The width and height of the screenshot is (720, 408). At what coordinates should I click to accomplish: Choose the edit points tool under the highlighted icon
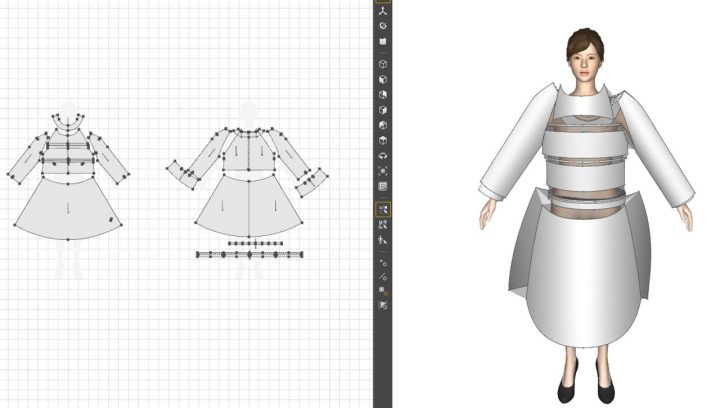pyautogui.click(x=382, y=225)
